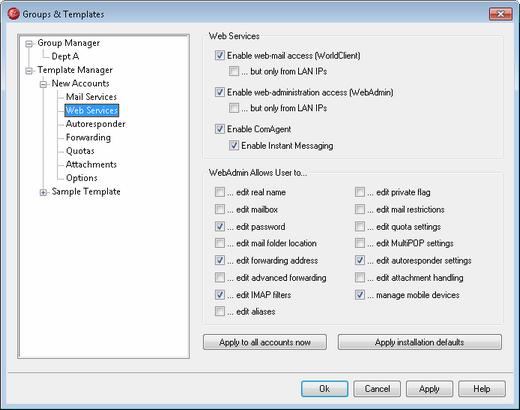This screenshot has width=520, height=410.
Task: Allow users to edit real name
Action: tap(220, 192)
